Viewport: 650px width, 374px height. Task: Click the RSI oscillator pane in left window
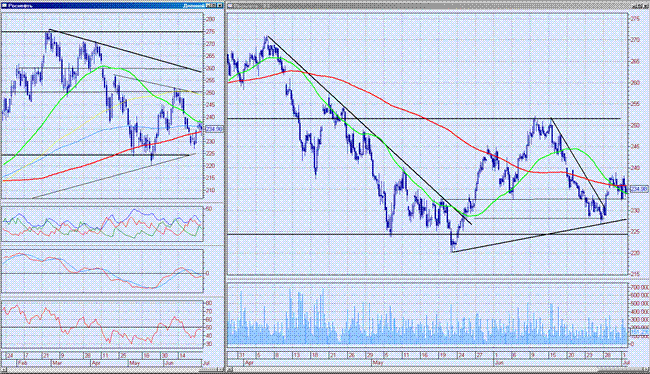pos(102,324)
